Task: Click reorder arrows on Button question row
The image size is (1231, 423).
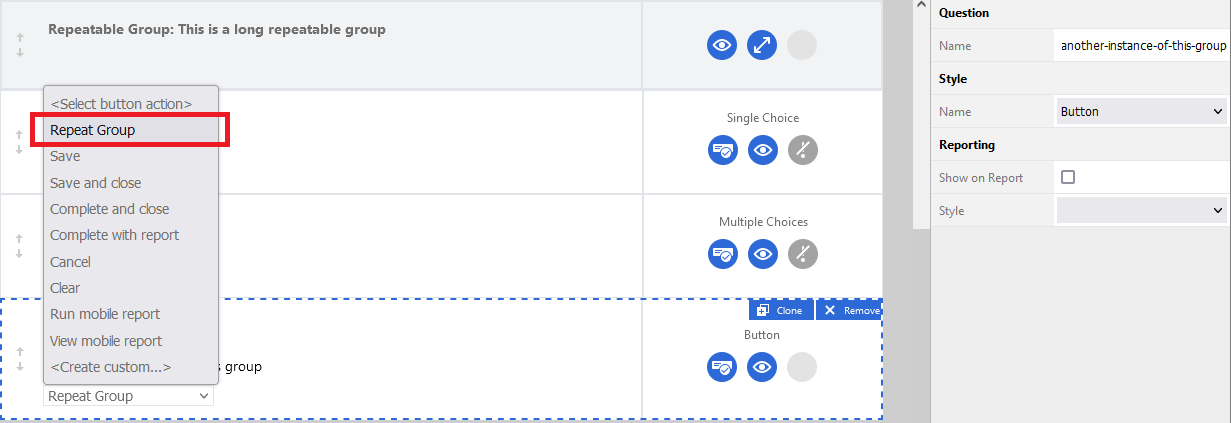Action: point(20,359)
